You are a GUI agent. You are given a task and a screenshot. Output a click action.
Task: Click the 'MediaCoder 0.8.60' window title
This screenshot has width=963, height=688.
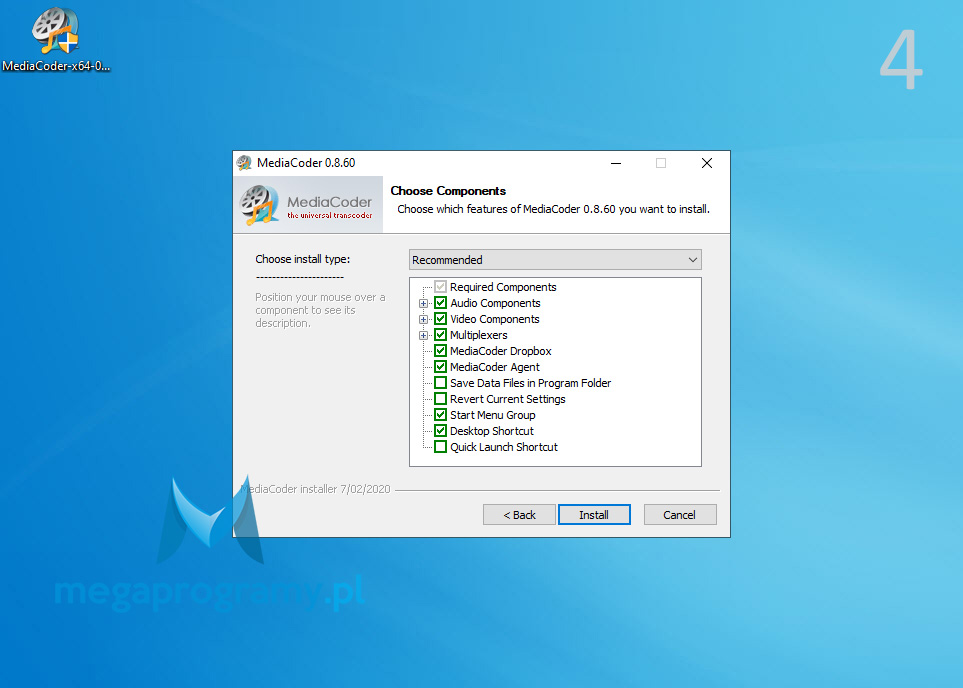coord(306,163)
